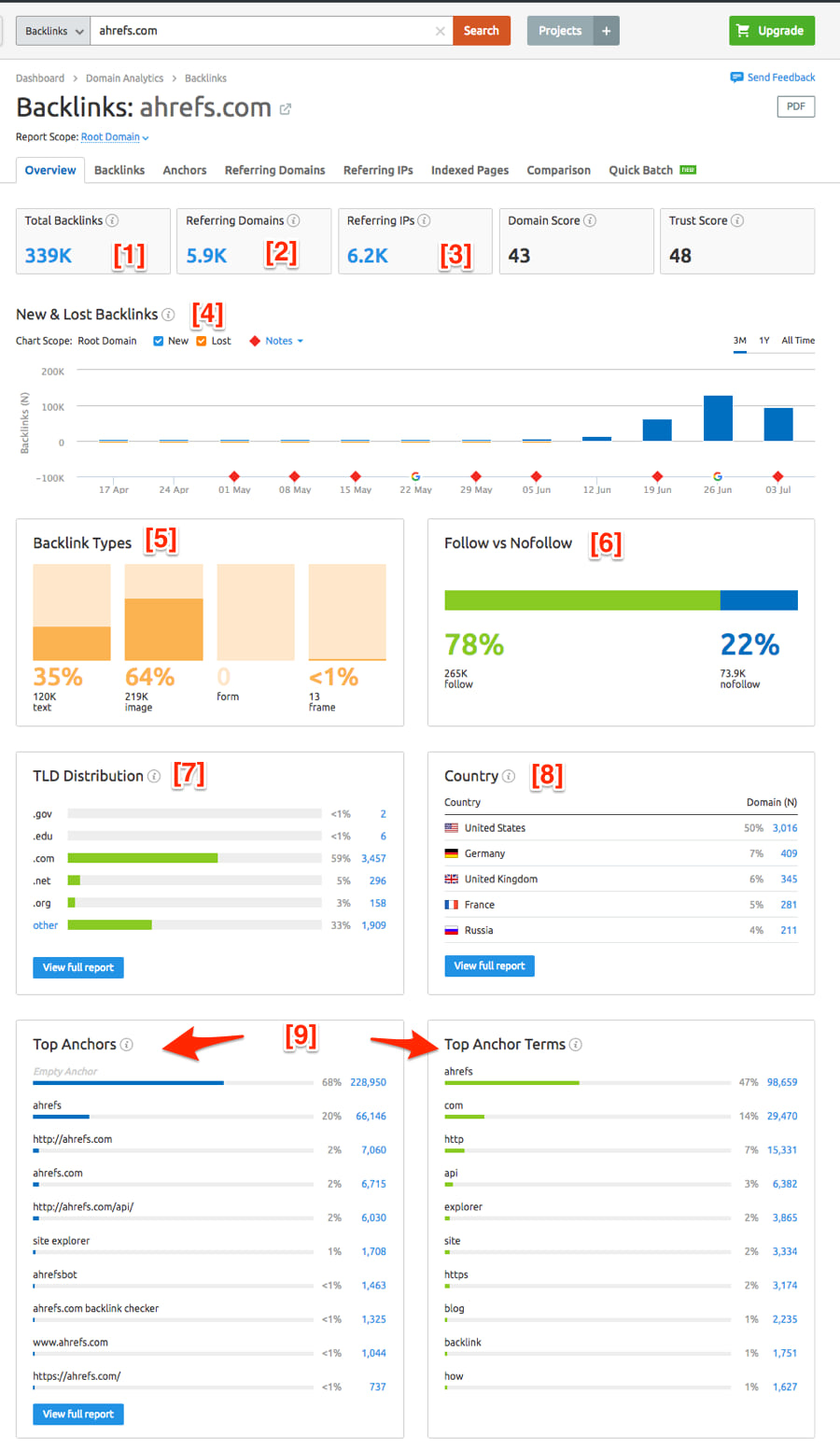Switch to the Backlinks tab
Image resolution: width=840 pixels, height=1450 pixels.
tap(119, 170)
